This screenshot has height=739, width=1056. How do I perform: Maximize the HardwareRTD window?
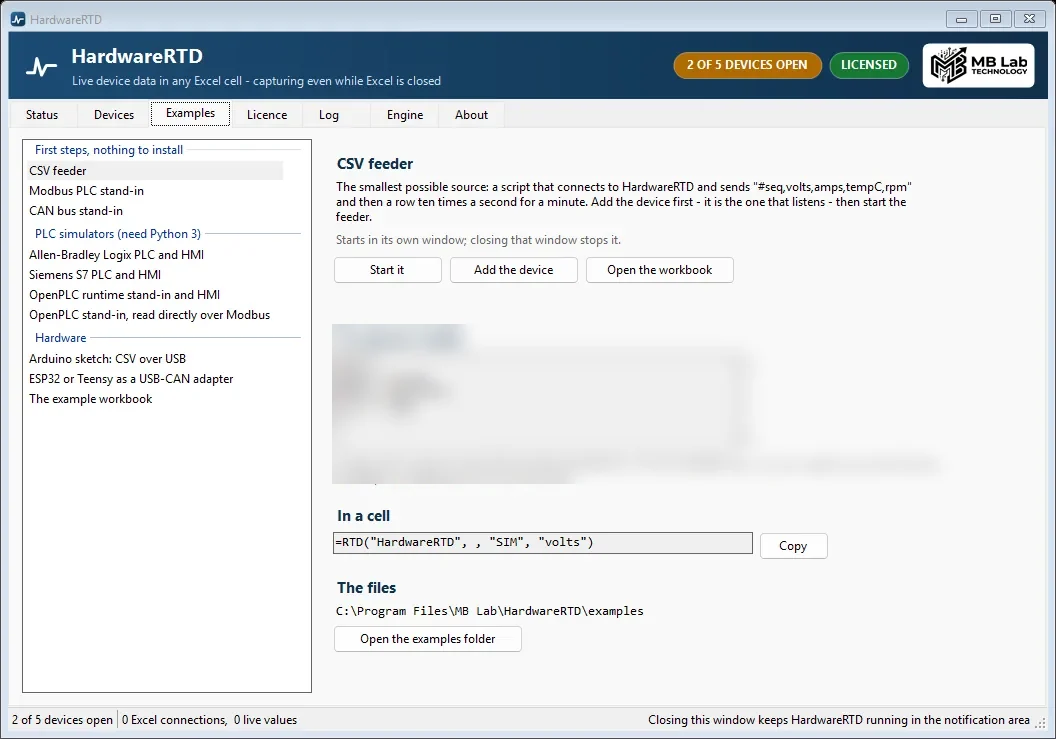pyautogui.click(x=995, y=19)
